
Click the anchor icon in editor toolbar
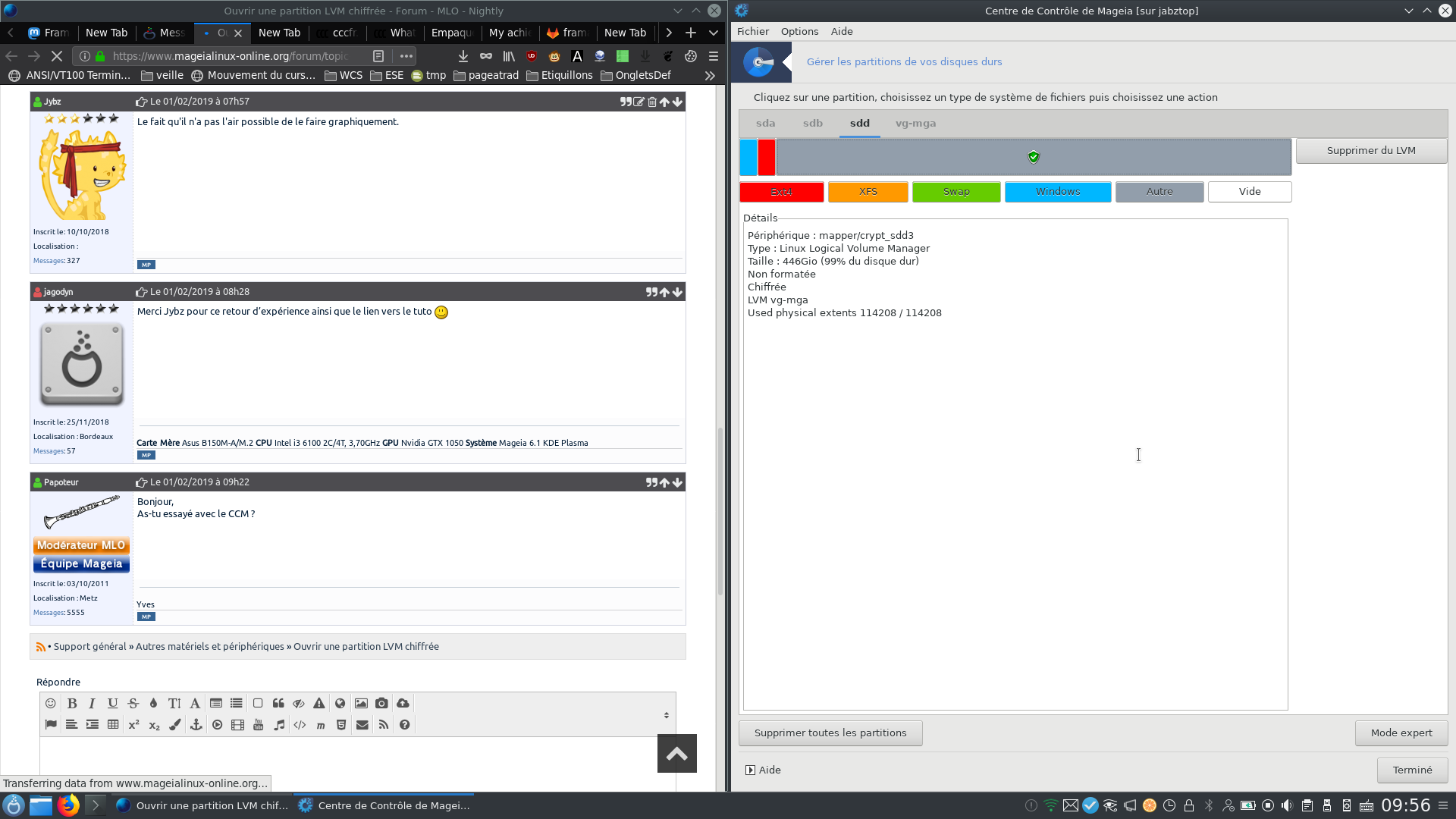click(x=196, y=725)
